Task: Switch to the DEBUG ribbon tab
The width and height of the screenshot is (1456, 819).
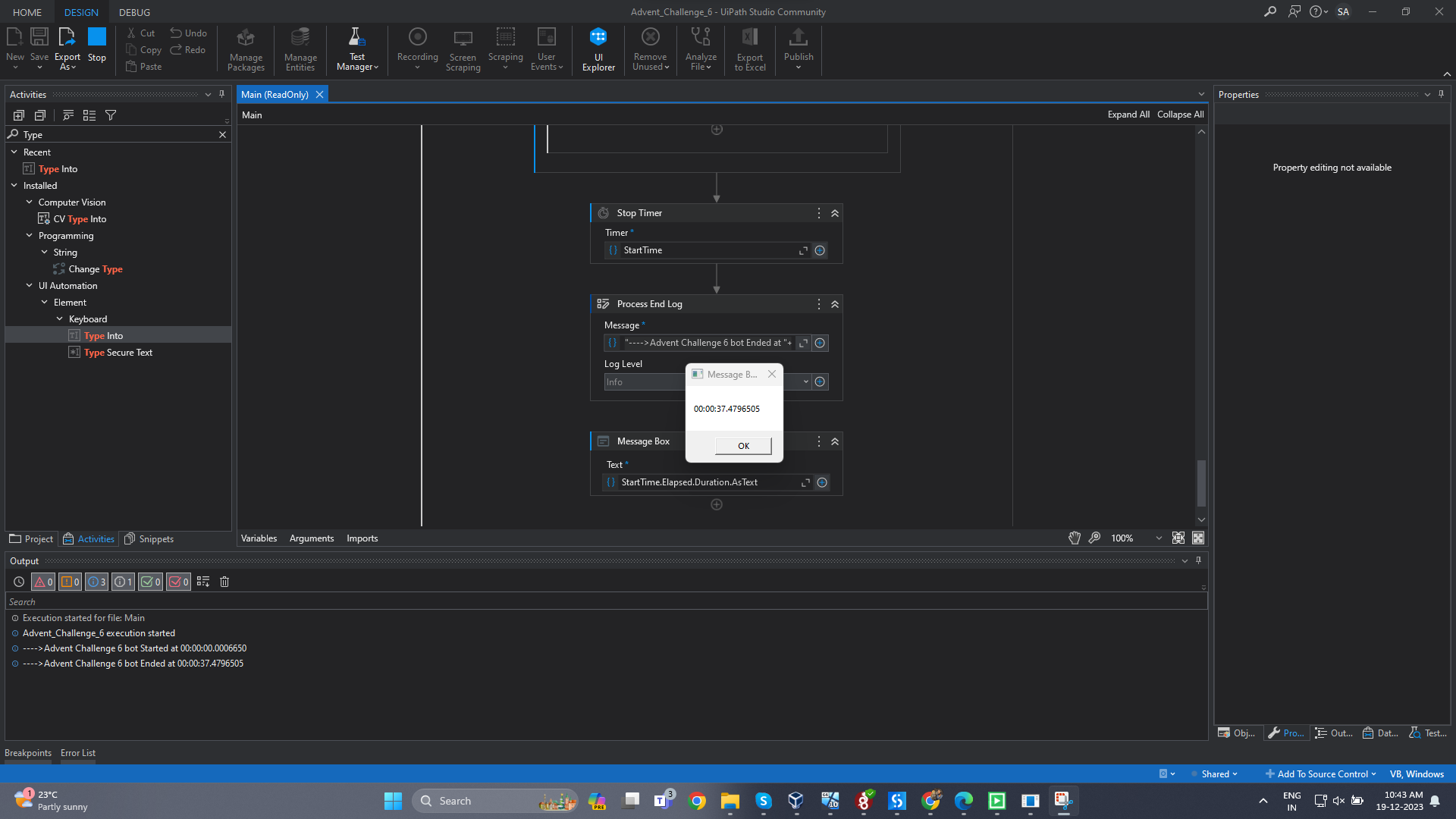Action: tap(134, 12)
